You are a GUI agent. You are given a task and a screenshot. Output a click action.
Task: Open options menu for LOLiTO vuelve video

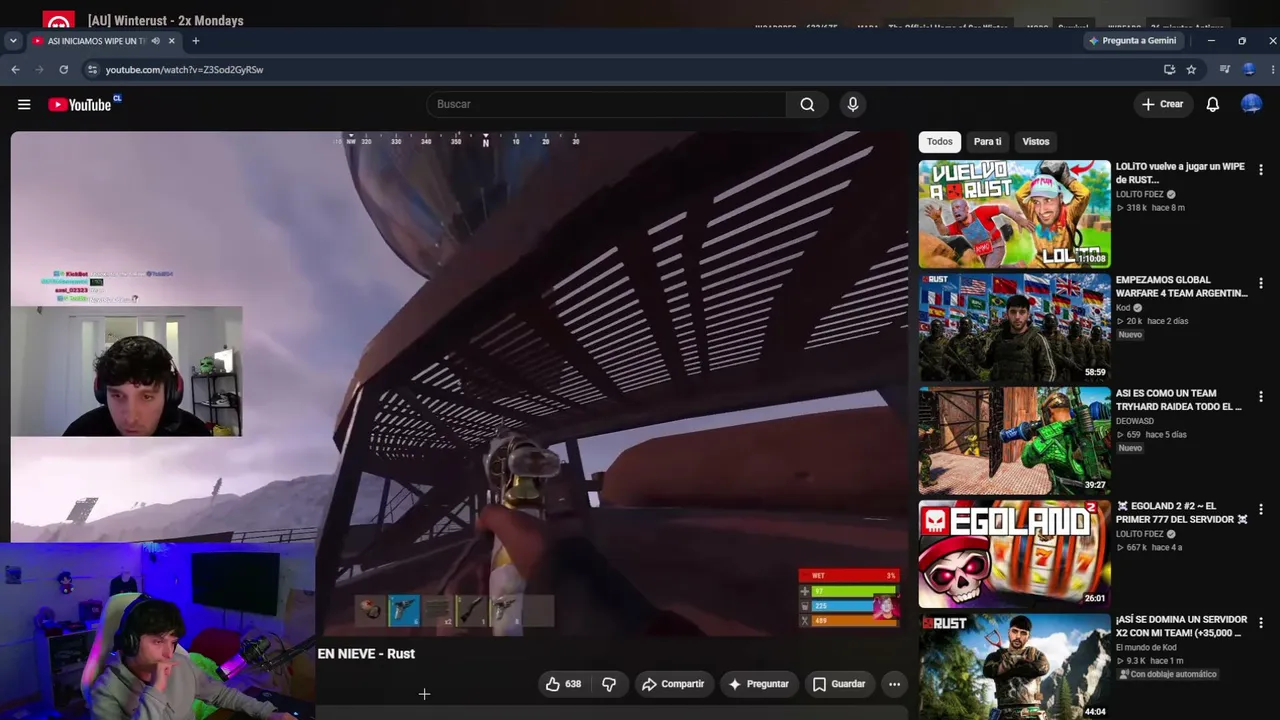coord(1260,170)
